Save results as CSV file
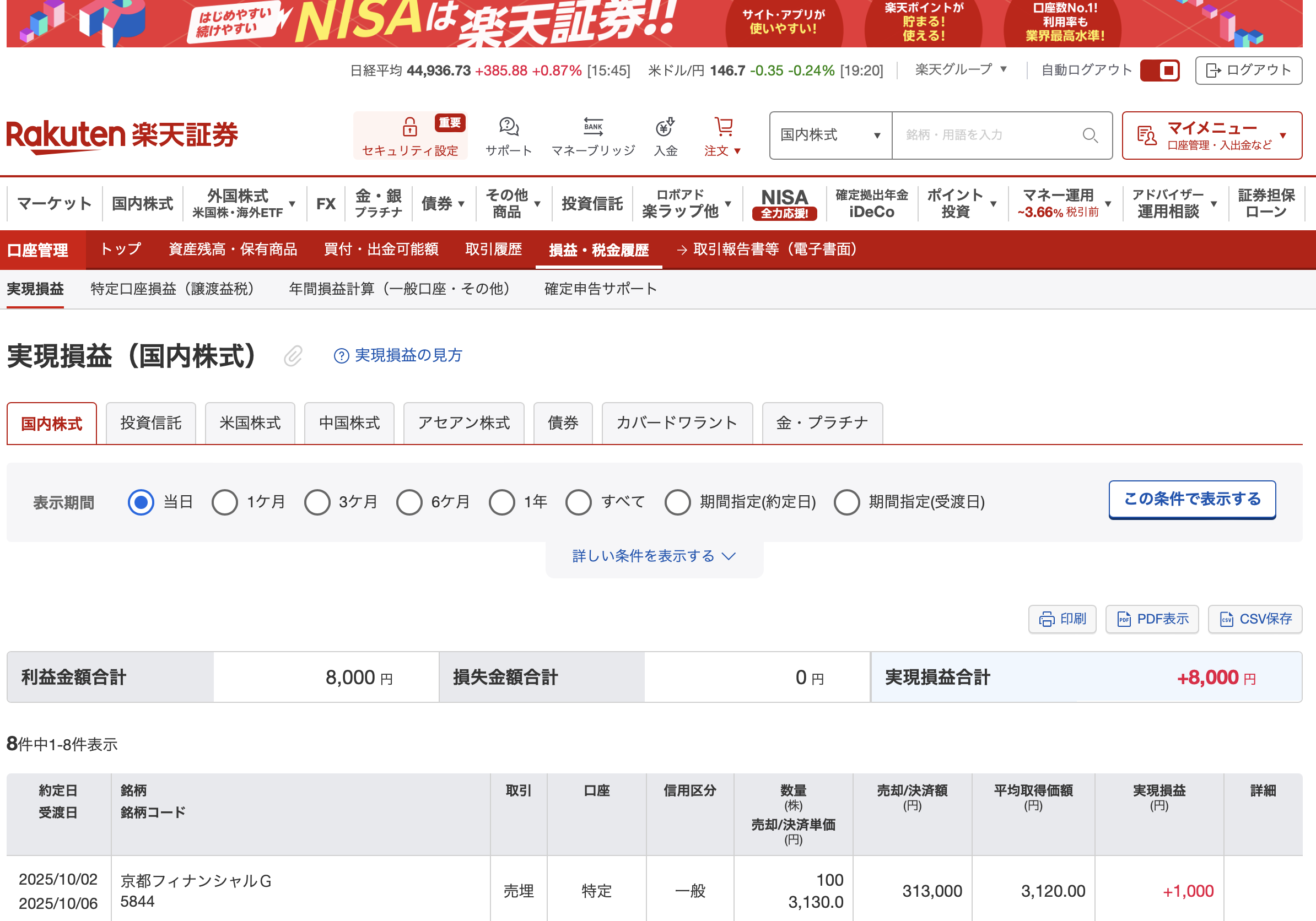The height and width of the screenshot is (921, 1316). click(x=1255, y=619)
